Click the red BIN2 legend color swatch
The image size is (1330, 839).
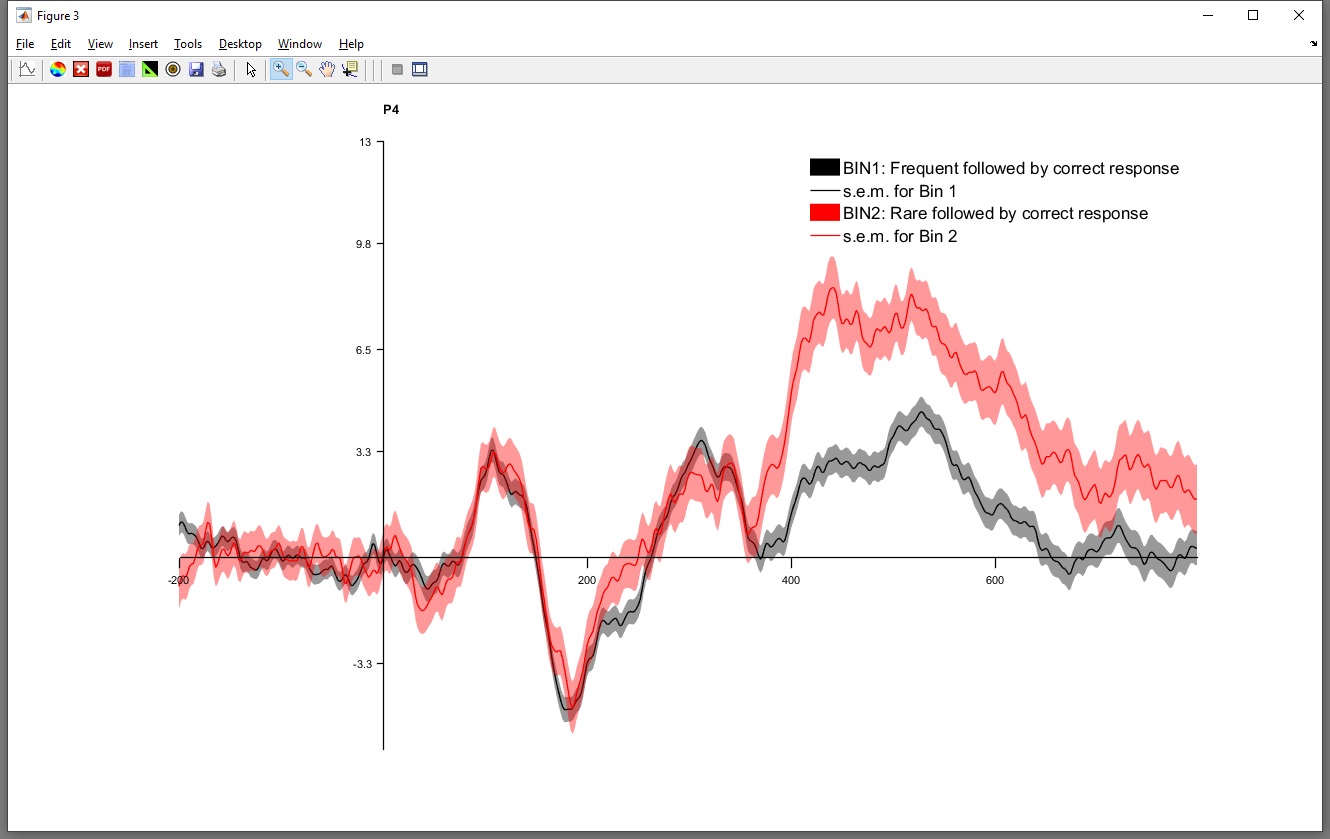(825, 213)
